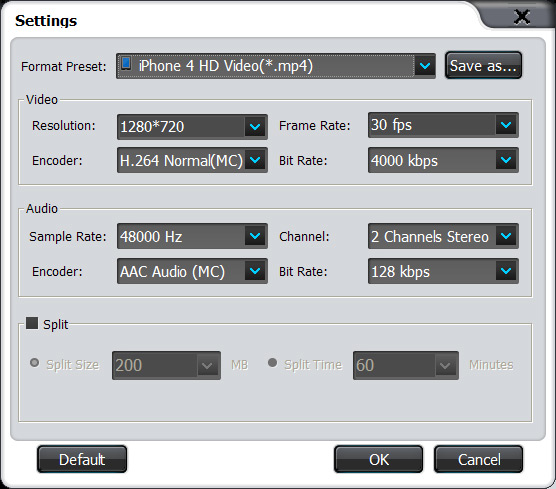Viewport: 556px width, 489px height.
Task: Click the Split Time 60 minutes field
Action: [406, 365]
